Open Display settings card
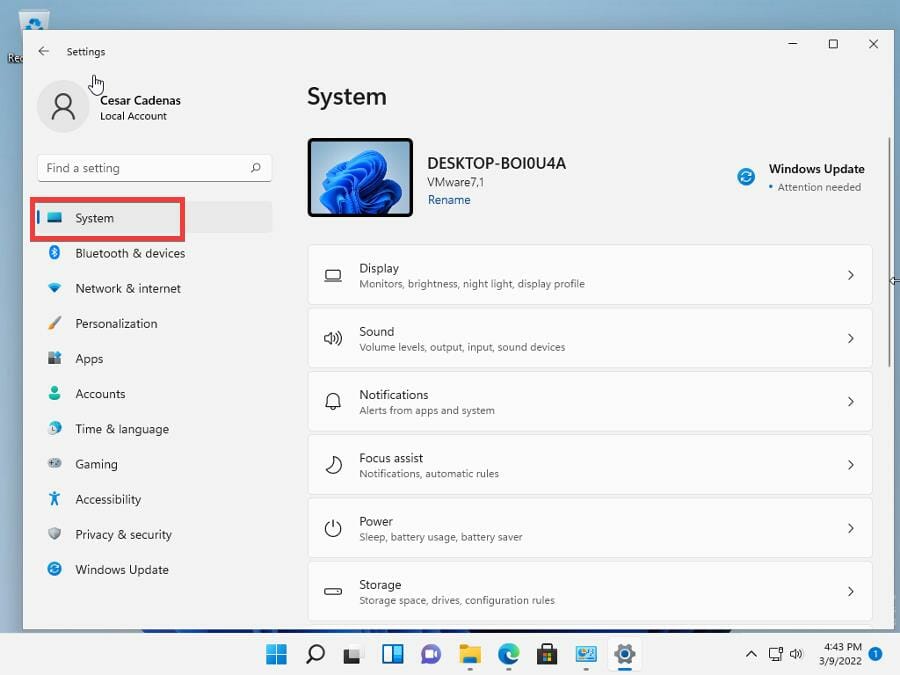 click(590, 275)
